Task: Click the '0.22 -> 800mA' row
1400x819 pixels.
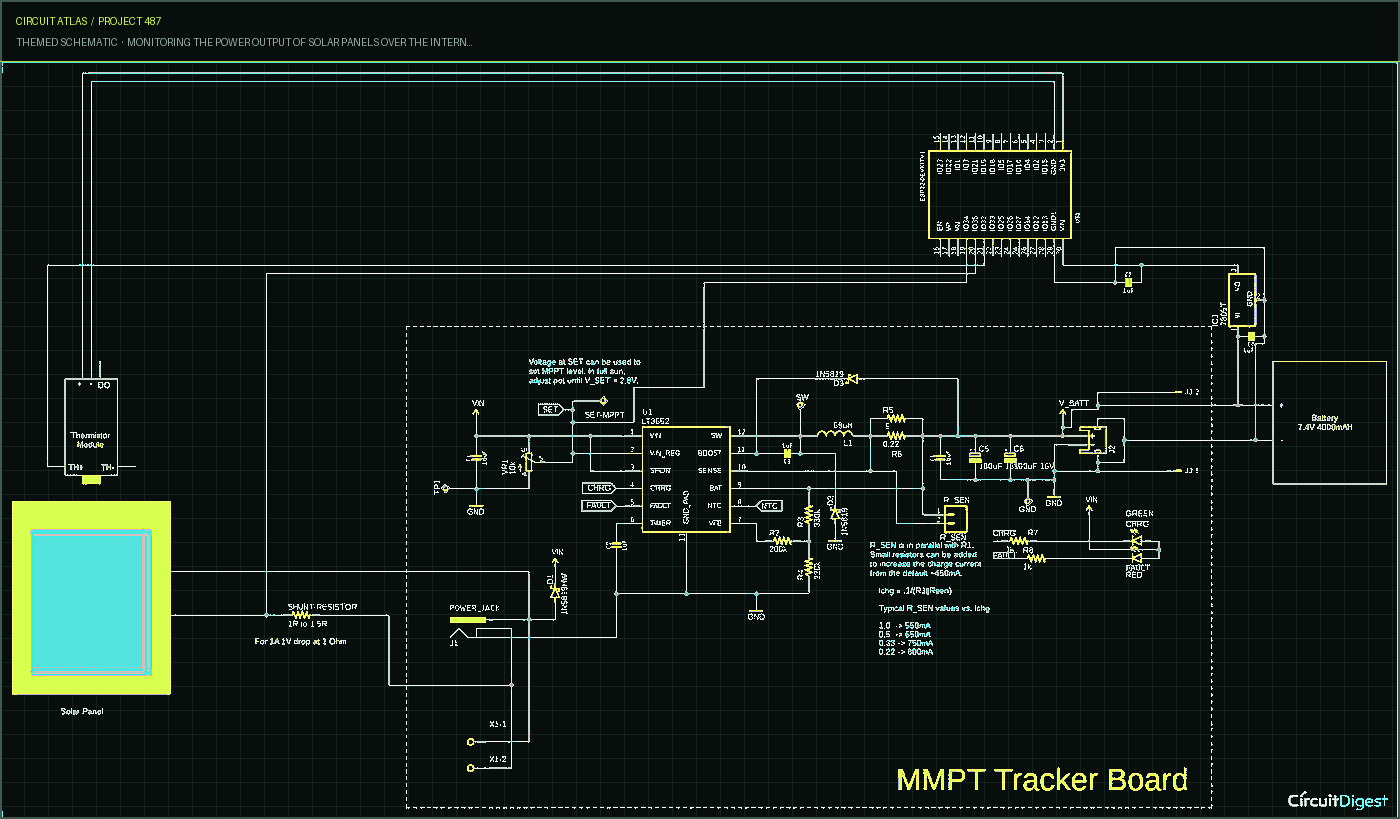Action: pyautogui.click(x=904, y=652)
